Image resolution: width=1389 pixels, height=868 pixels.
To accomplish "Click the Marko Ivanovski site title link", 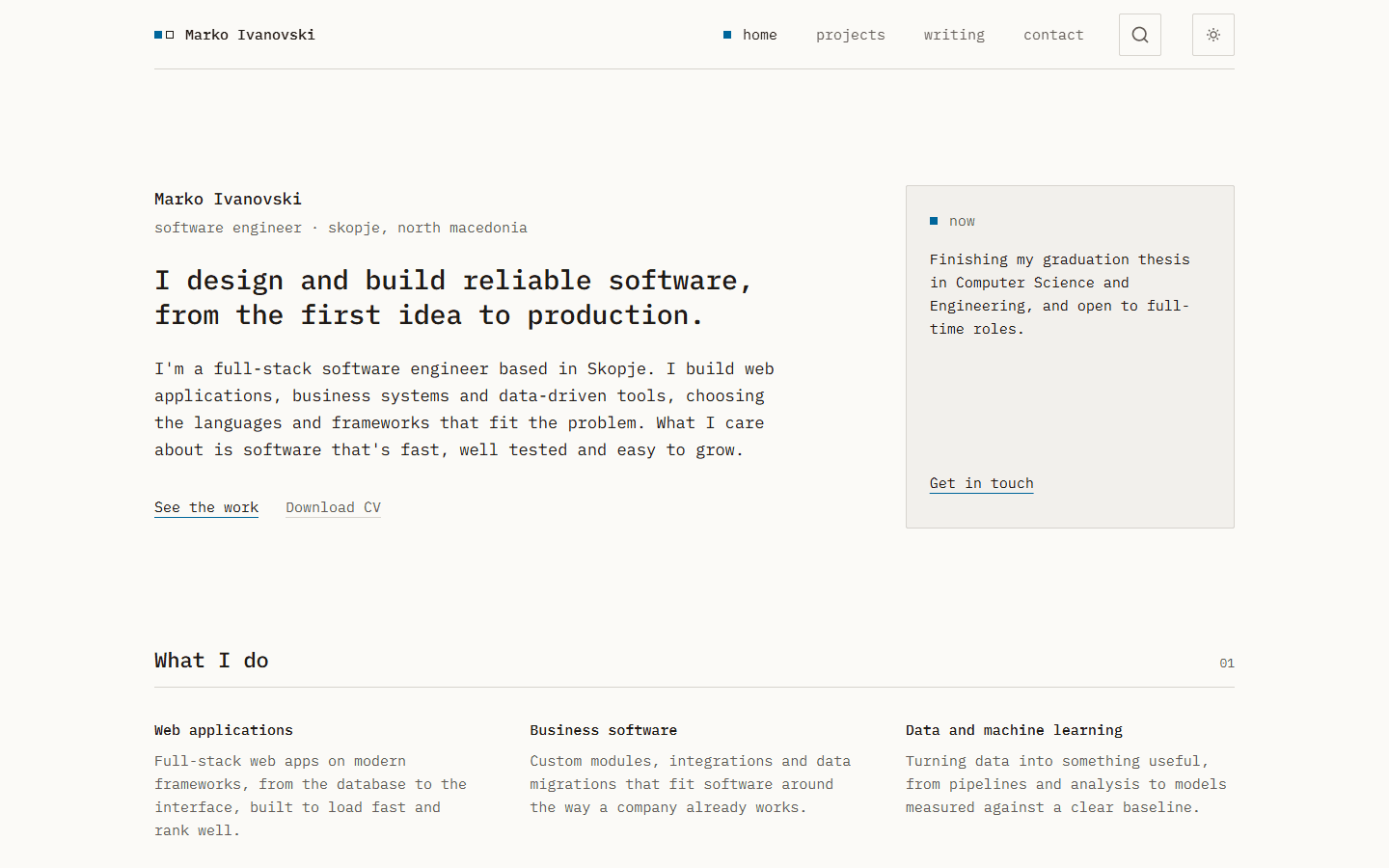I will (250, 35).
